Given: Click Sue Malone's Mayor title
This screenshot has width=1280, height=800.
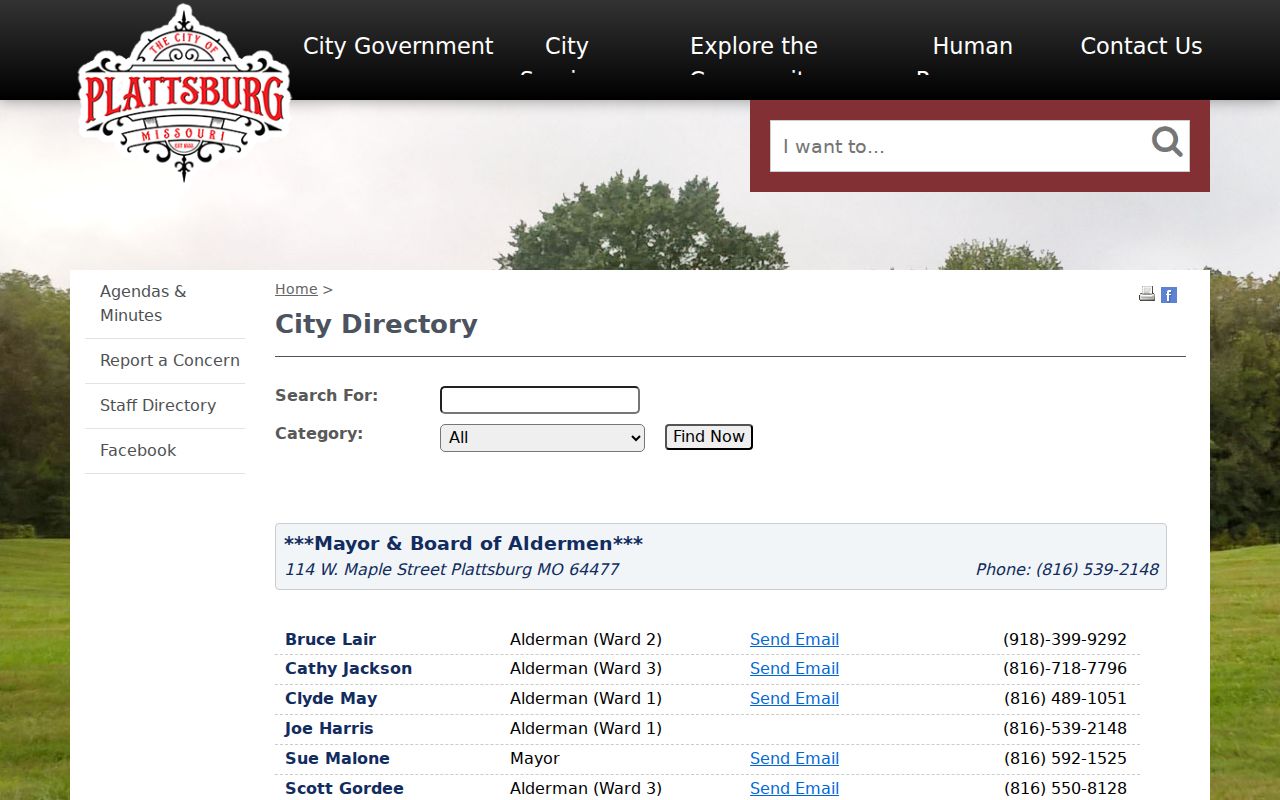Looking at the screenshot, I should 535,758.
